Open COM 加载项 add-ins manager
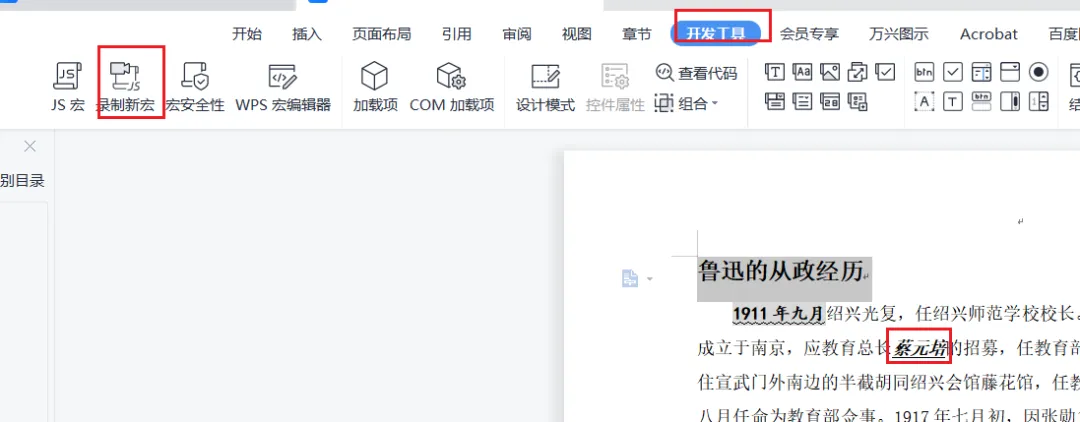The image size is (1080, 422). click(452, 87)
